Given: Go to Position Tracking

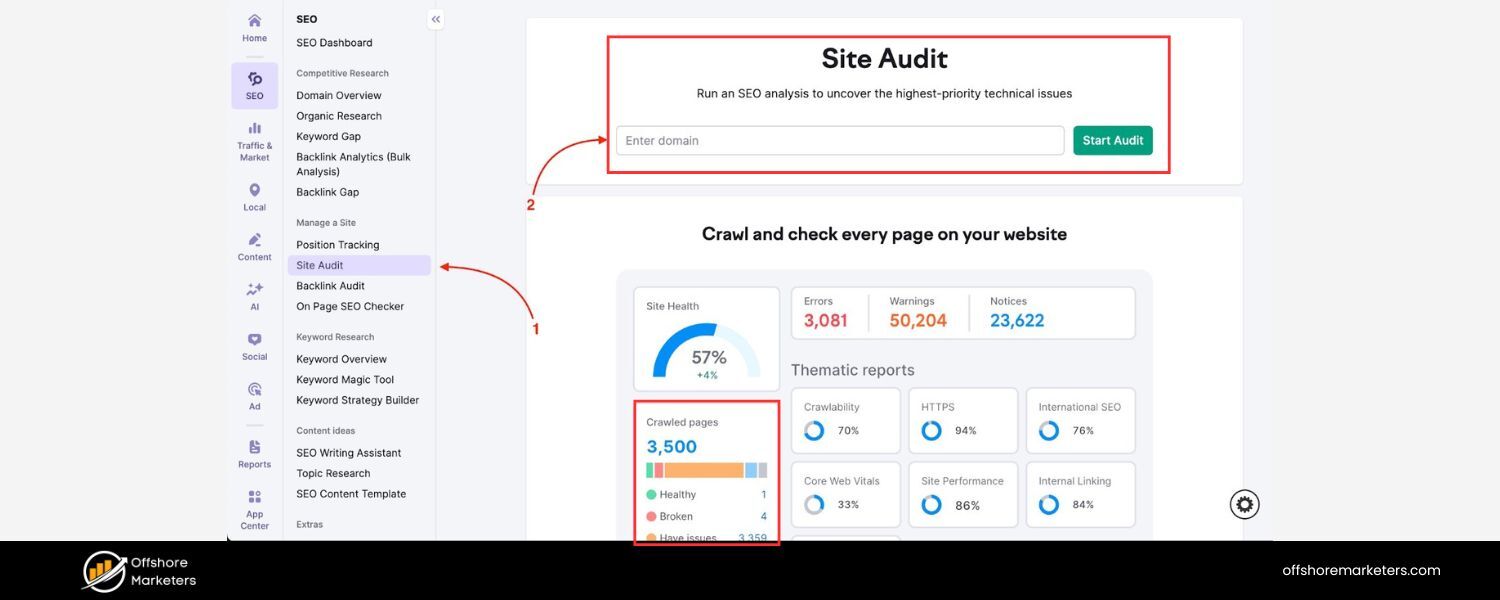Looking at the screenshot, I should [x=337, y=244].
